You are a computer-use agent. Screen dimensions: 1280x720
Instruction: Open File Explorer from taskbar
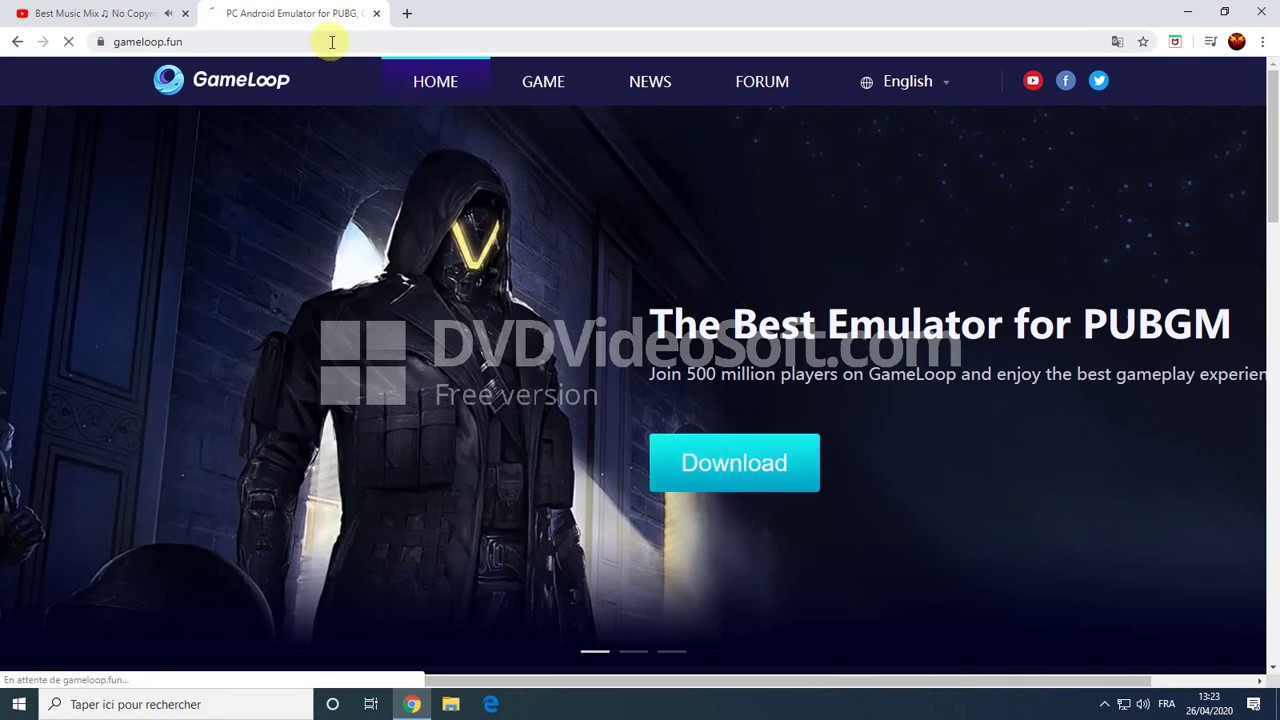pos(451,704)
